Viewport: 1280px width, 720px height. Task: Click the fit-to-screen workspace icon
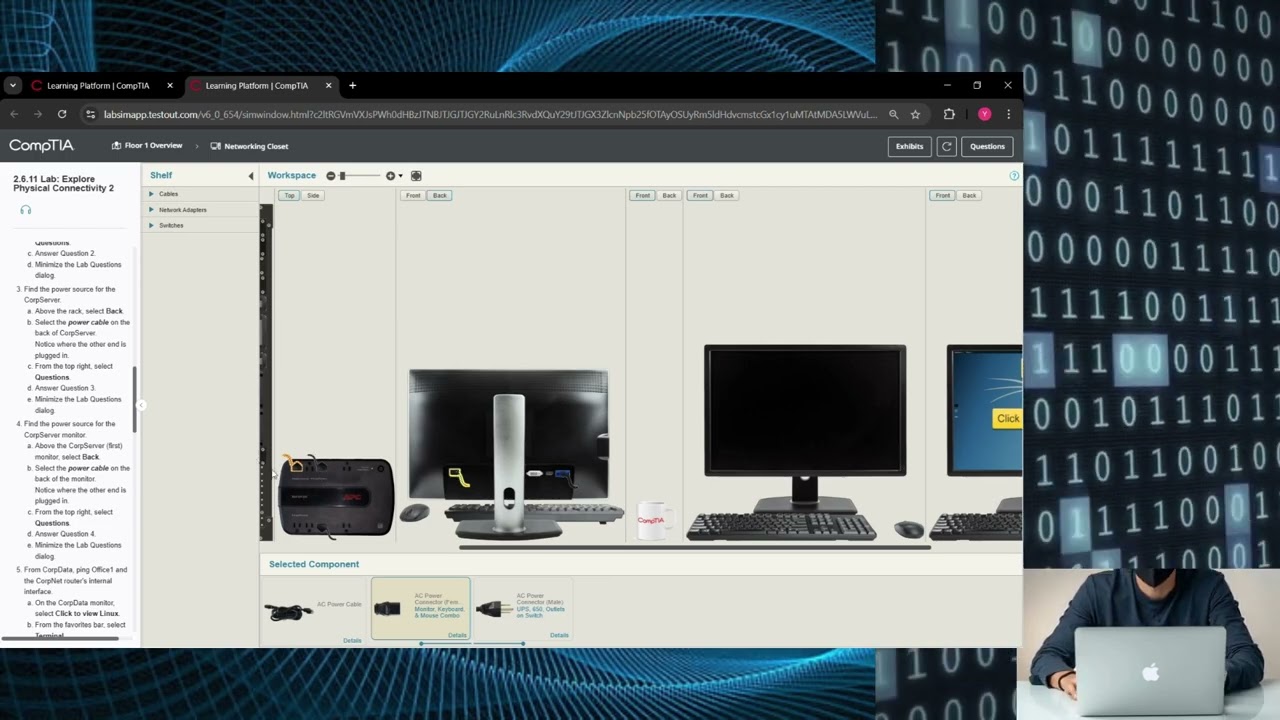click(x=416, y=176)
